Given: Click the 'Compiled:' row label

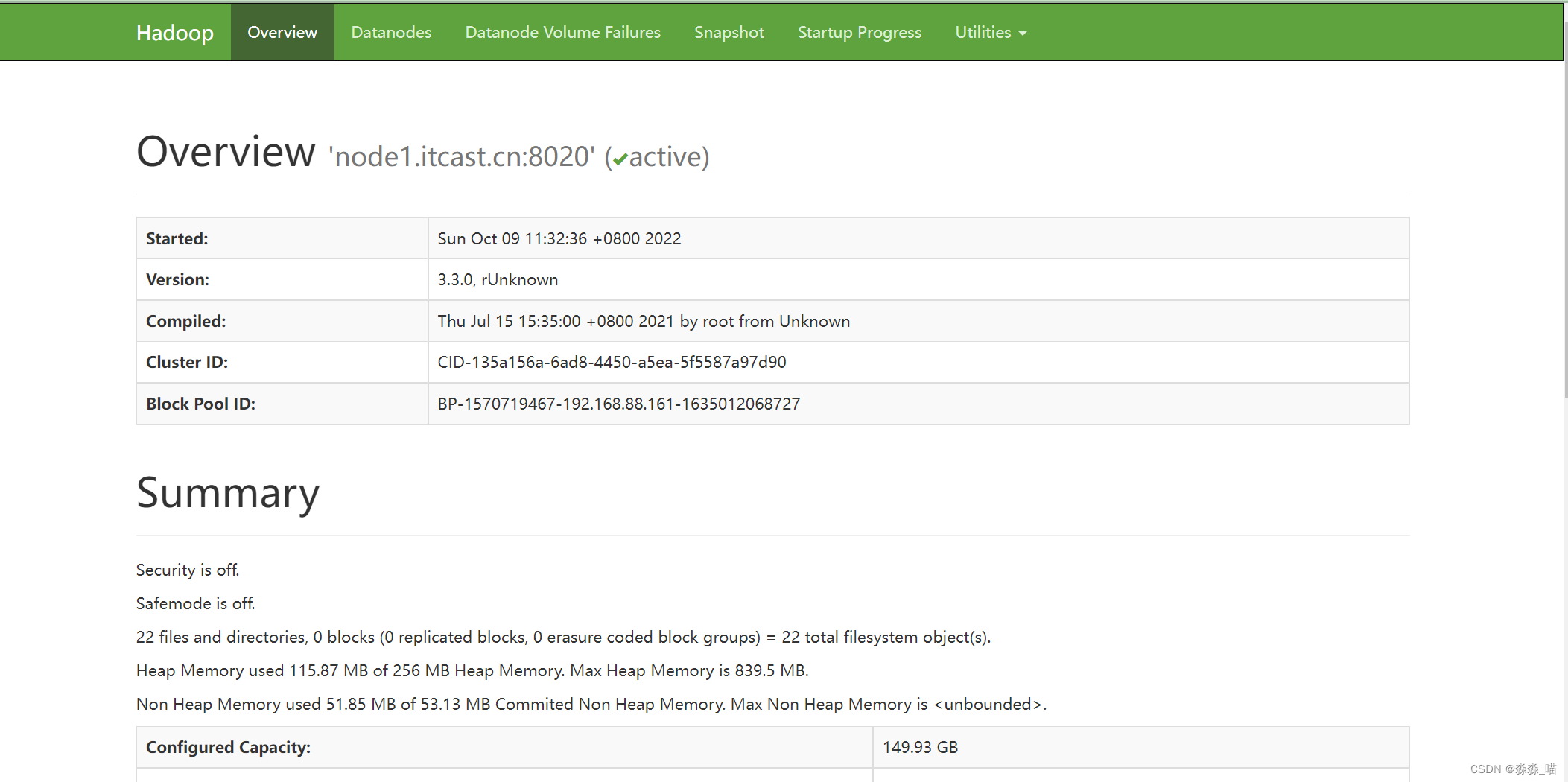Looking at the screenshot, I should [185, 321].
